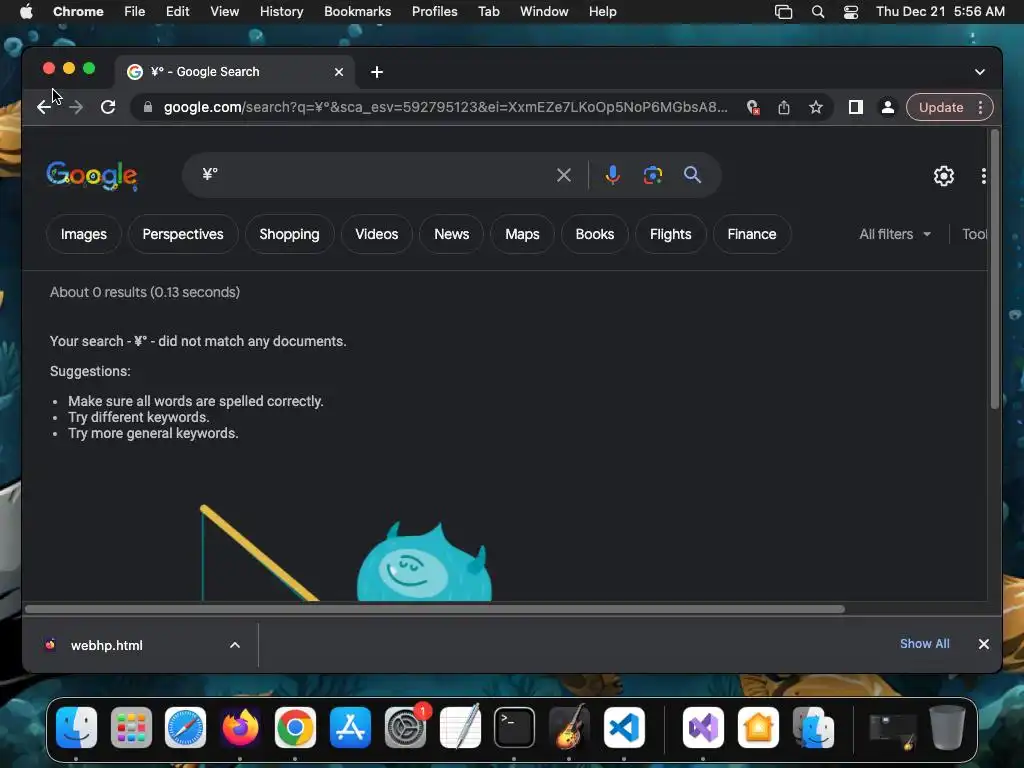
Task: Open System Settings from the Dock
Action: click(x=405, y=728)
